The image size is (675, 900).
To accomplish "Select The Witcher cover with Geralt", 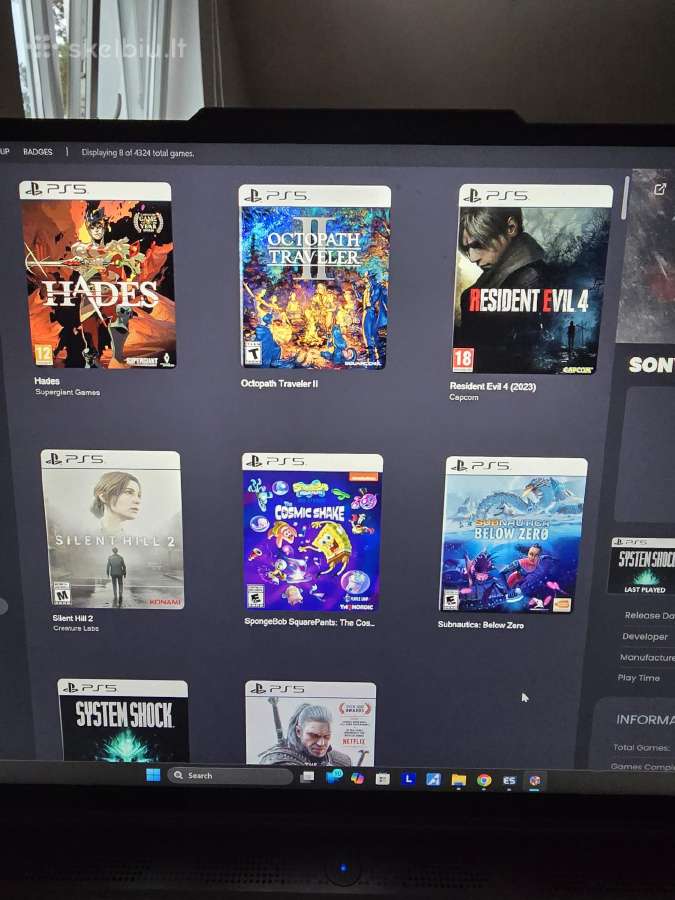I will click(311, 723).
